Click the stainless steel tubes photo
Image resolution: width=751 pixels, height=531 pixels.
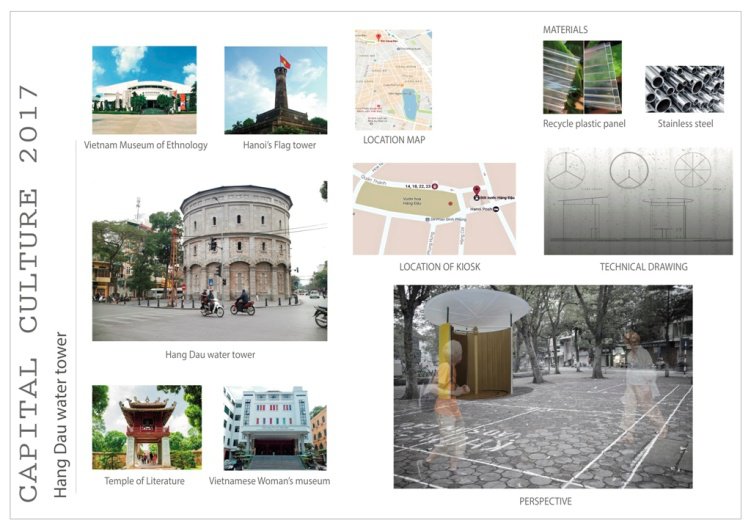(685, 90)
